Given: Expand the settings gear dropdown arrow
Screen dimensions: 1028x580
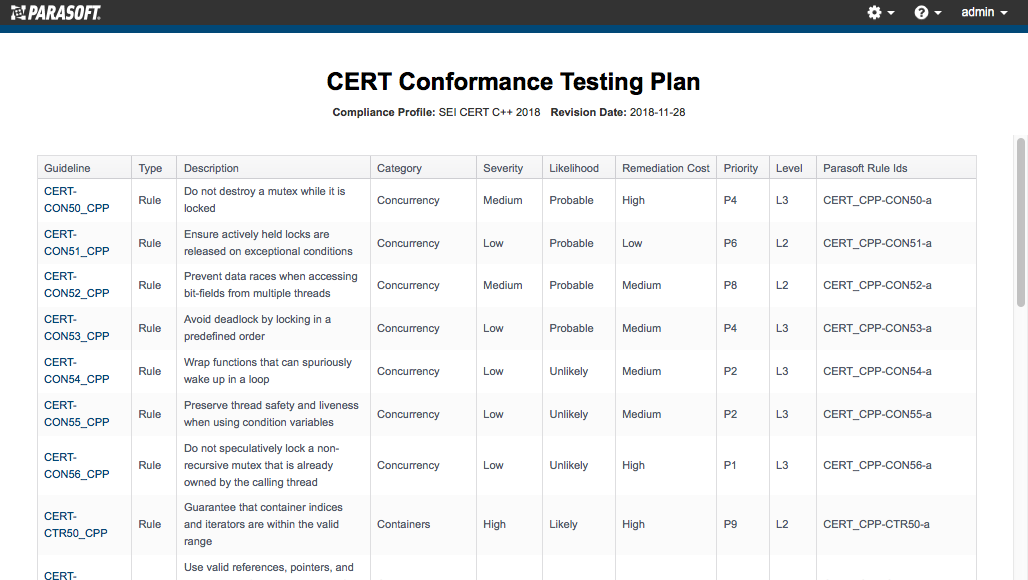Looking at the screenshot, I should click(891, 13).
